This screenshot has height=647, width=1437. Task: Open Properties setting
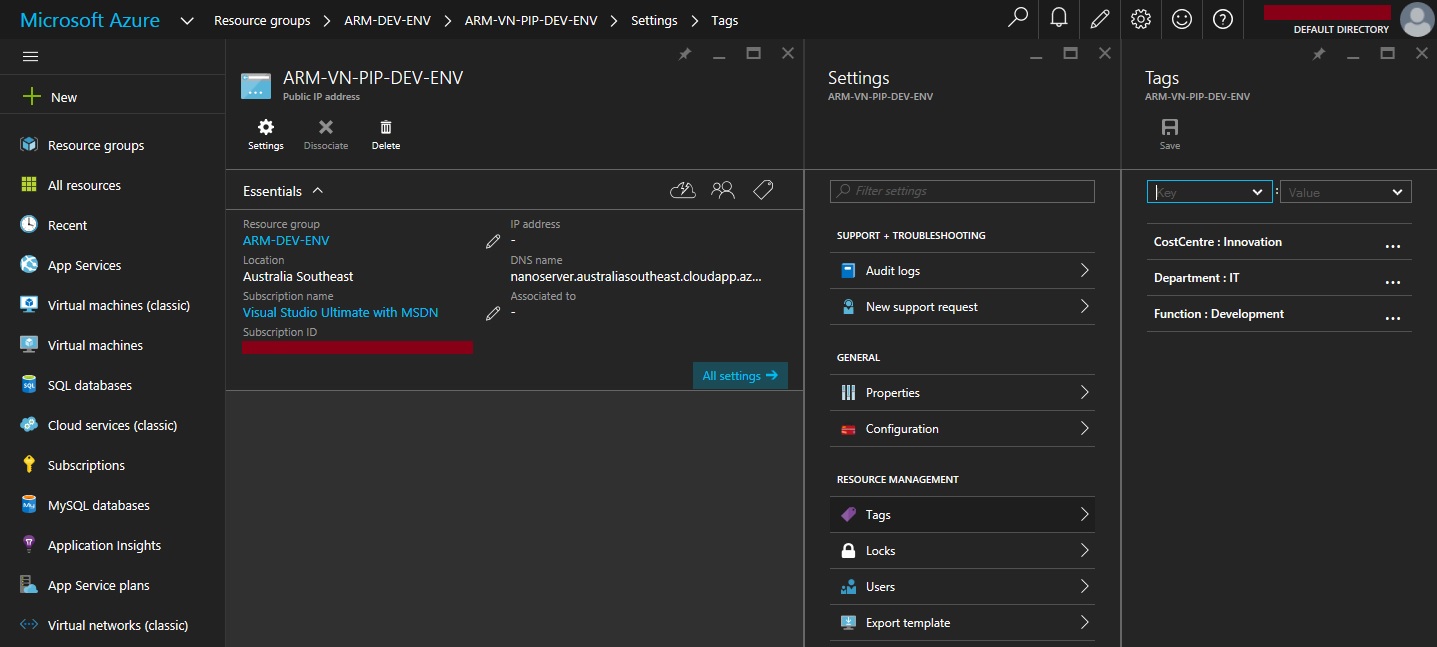962,393
